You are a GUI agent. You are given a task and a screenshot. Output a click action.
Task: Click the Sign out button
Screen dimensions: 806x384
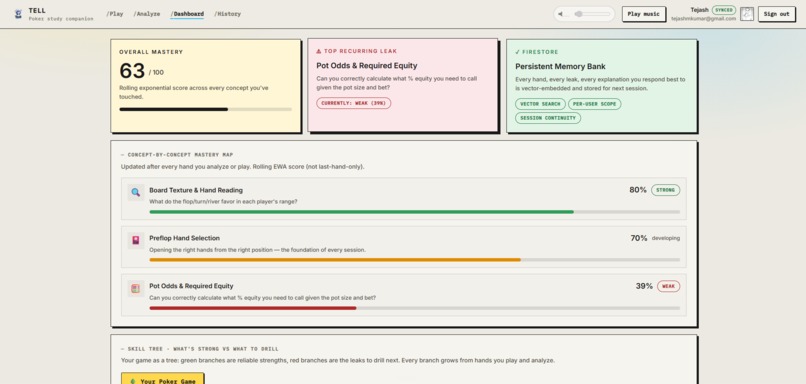(x=776, y=14)
